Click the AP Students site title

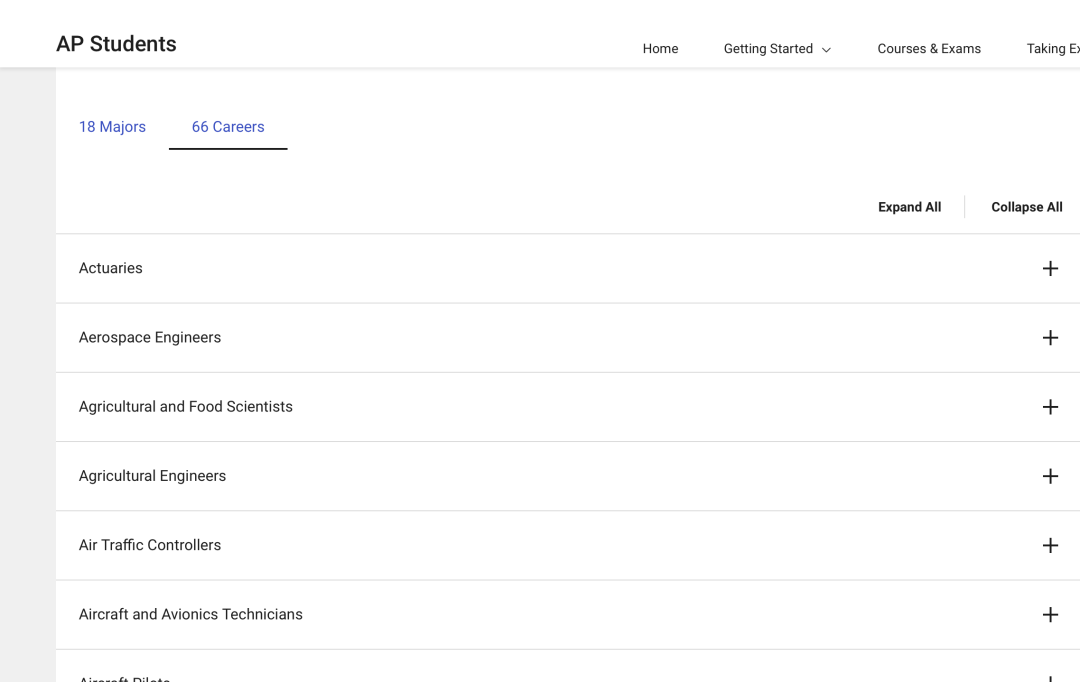coord(116,44)
